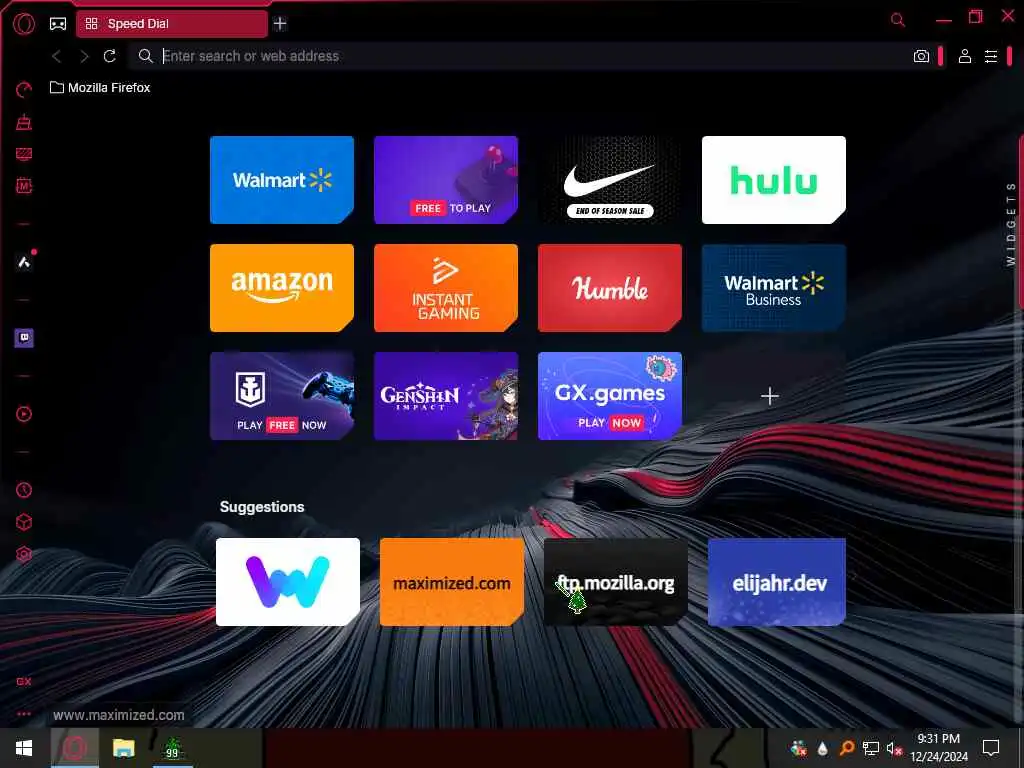Open GX Corner gamepad icon
The width and height of the screenshot is (1024, 768).
(x=58, y=24)
